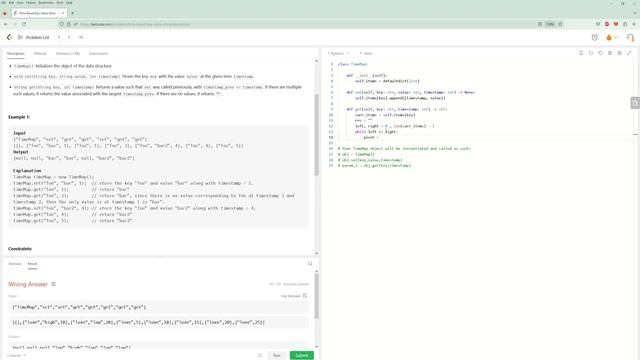Open the File menu
Viewport: 640px width, 360px height.
(x=4, y=2)
